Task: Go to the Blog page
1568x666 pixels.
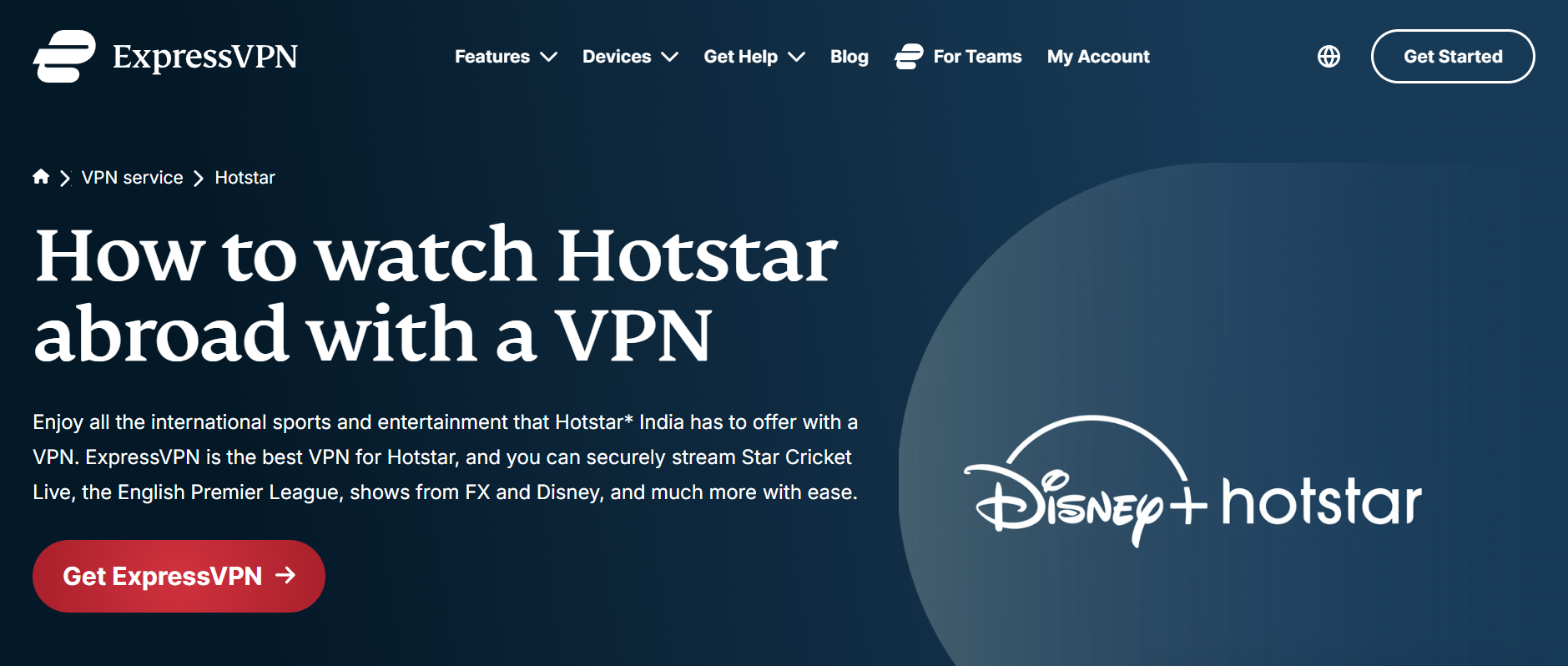Action: tap(849, 57)
